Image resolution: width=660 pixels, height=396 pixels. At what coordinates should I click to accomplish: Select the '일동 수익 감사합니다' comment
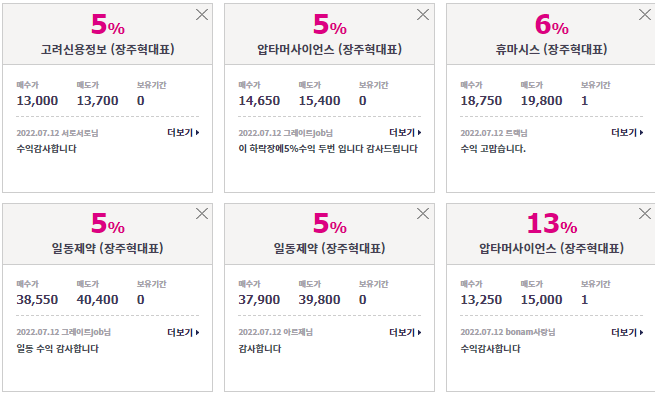pos(58,348)
